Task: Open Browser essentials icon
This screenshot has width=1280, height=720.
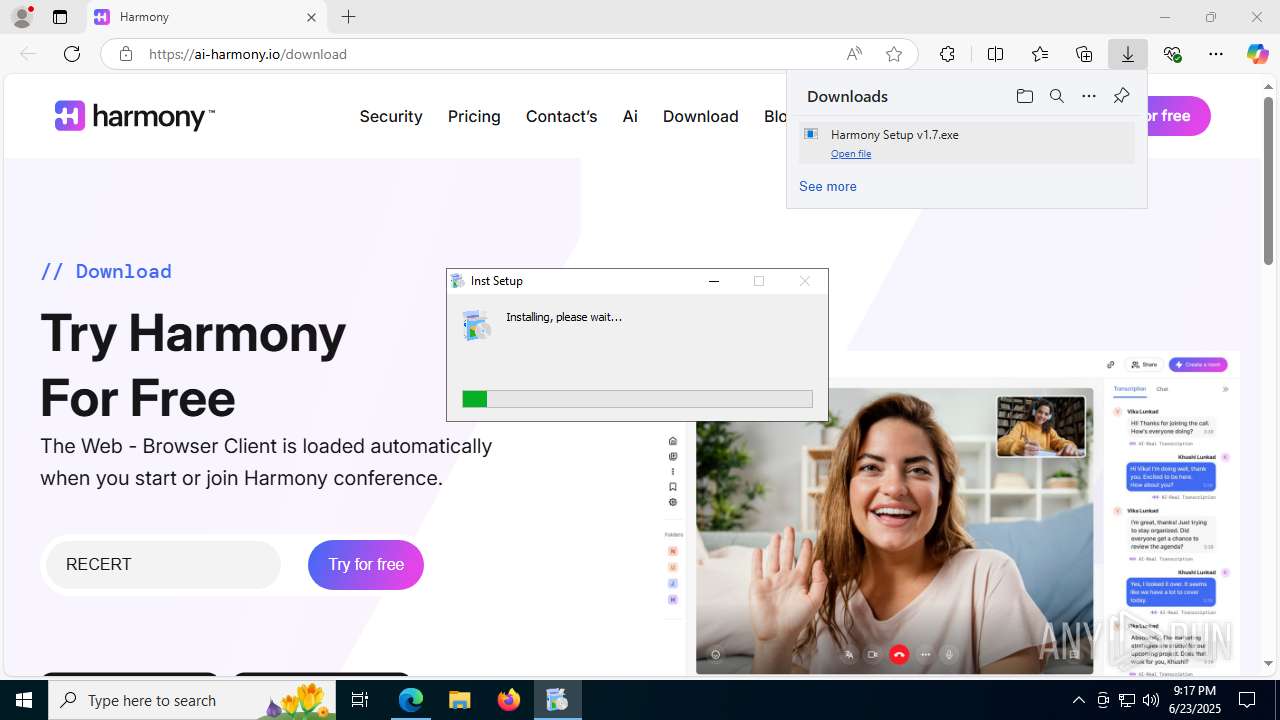Action: pyautogui.click(x=1172, y=54)
